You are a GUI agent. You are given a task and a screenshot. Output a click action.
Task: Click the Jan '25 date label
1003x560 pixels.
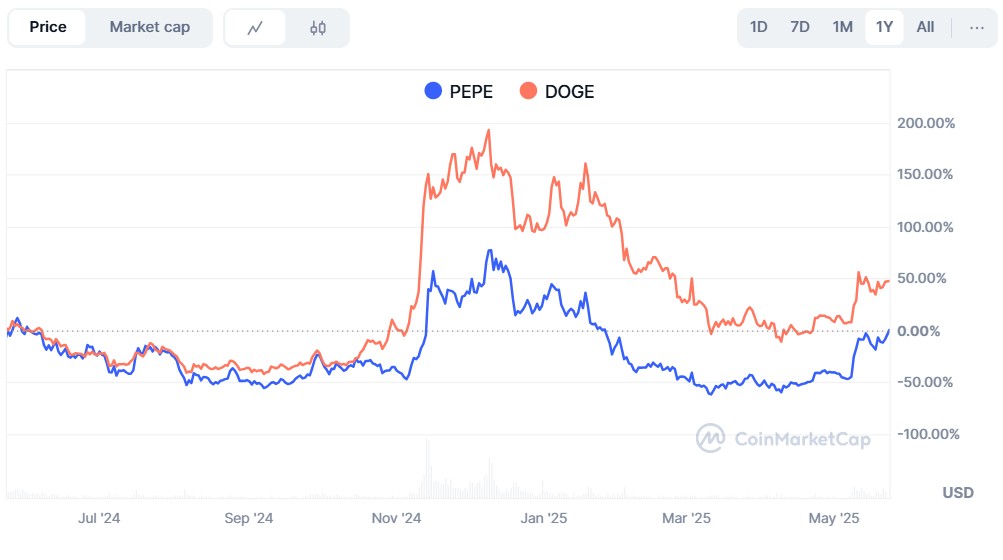click(x=545, y=518)
